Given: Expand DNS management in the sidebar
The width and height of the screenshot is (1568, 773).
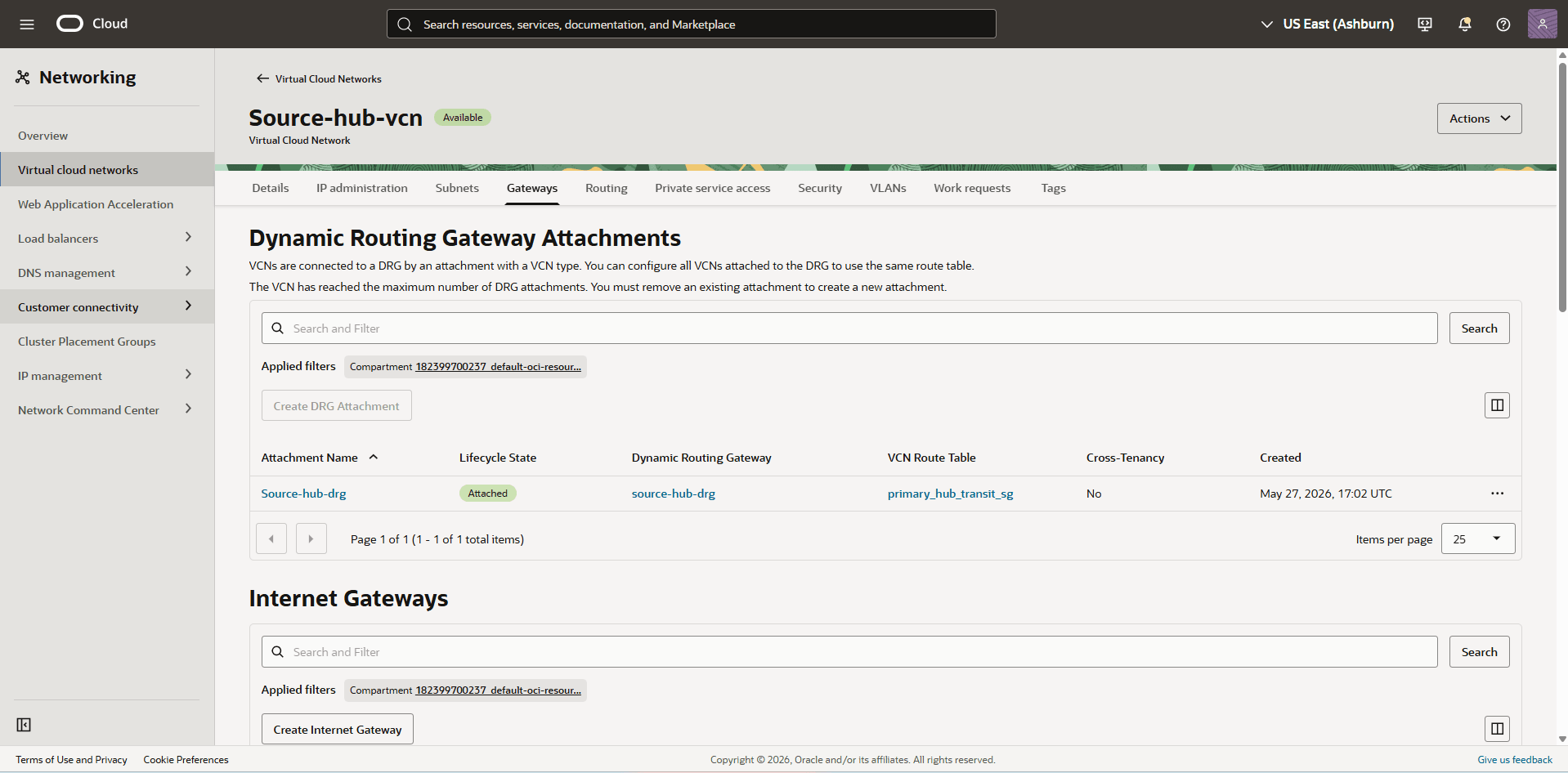Looking at the screenshot, I should [x=188, y=271].
